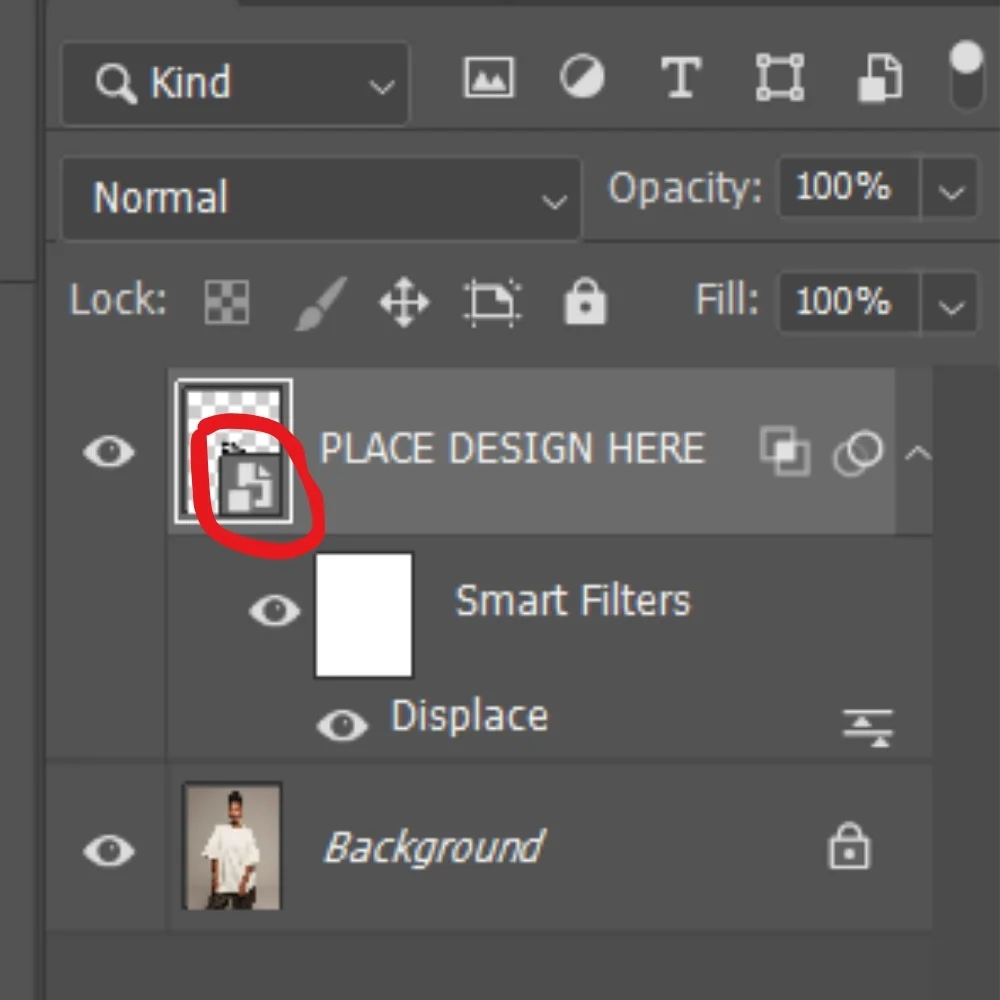Click the Background layer lock icon

point(848,846)
